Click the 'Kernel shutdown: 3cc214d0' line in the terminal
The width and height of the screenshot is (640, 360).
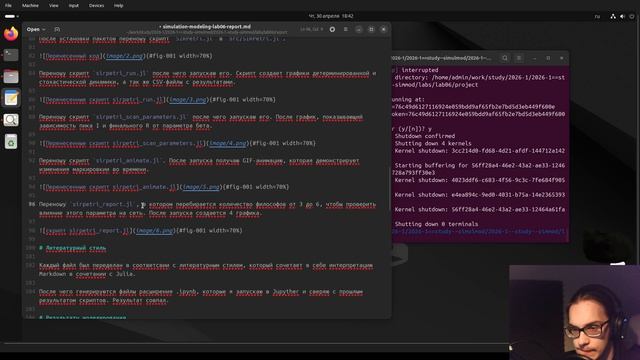480,151
